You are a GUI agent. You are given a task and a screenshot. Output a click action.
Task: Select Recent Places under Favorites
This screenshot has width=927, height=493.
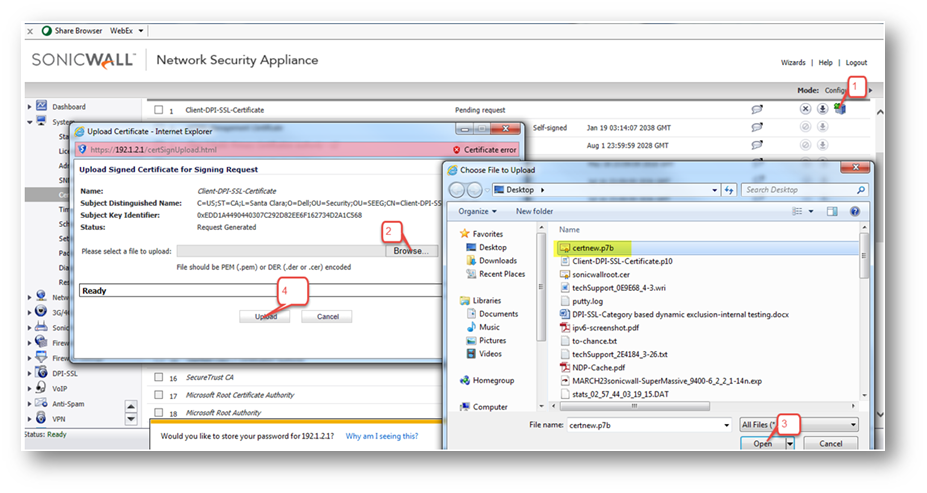[496, 274]
